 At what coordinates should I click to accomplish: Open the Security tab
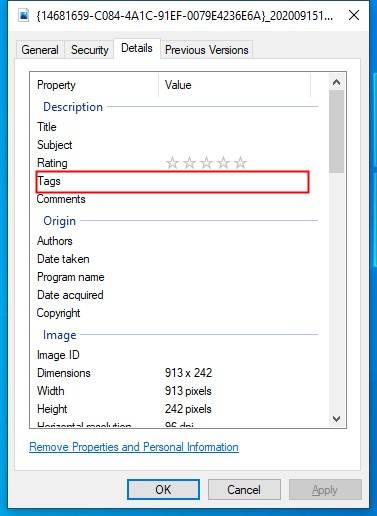click(90, 50)
